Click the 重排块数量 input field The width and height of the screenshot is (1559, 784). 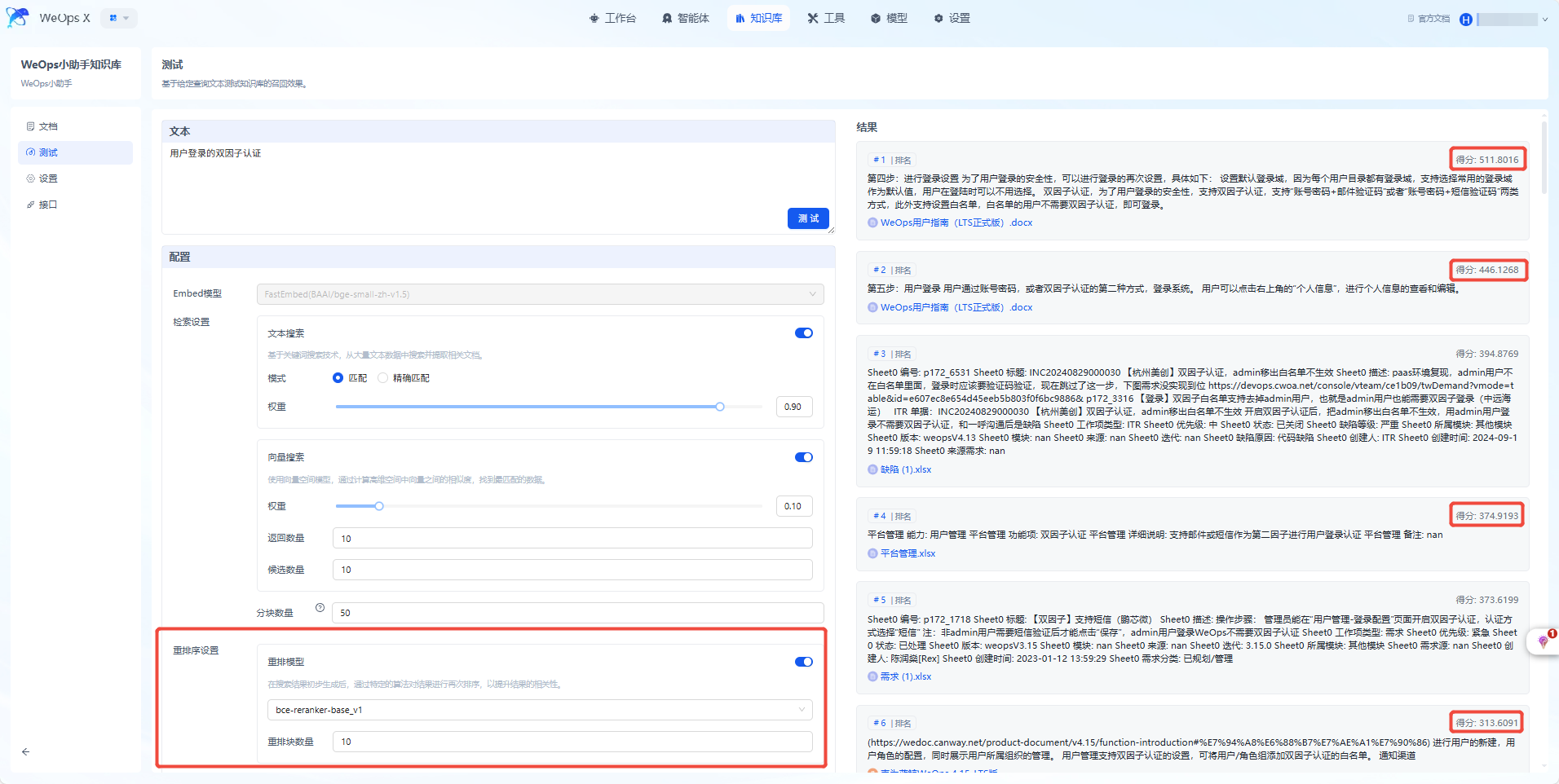click(572, 742)
